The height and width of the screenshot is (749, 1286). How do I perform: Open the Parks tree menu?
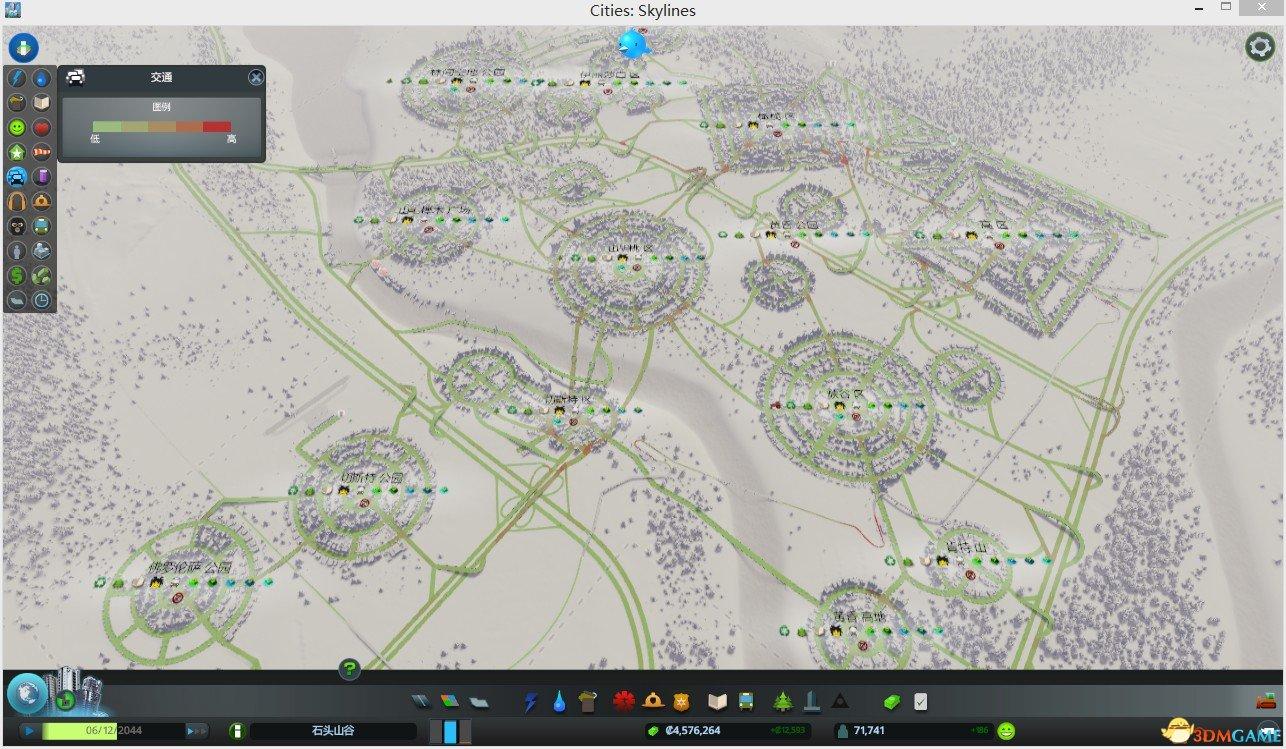pos(783,702)
